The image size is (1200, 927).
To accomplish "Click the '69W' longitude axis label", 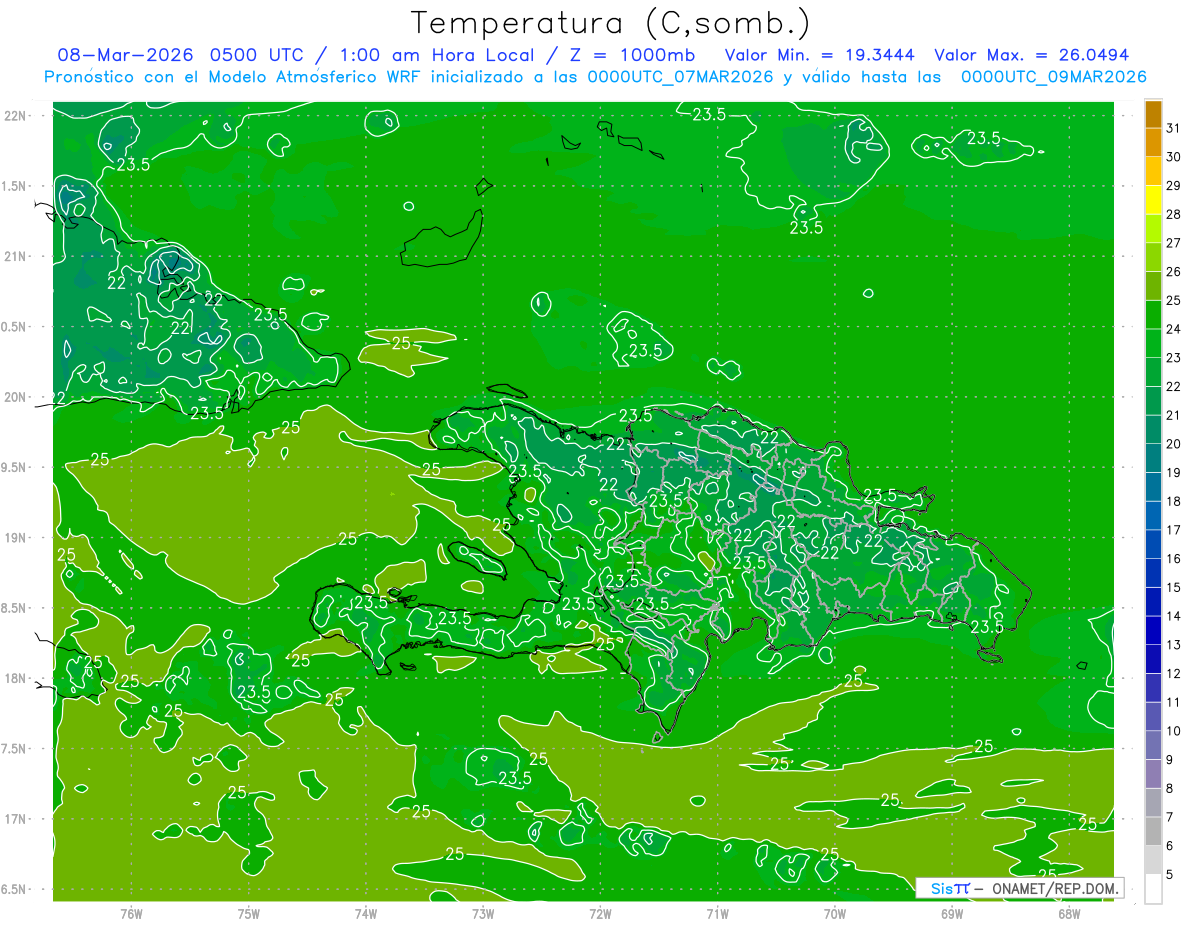I will coord(952,914).
